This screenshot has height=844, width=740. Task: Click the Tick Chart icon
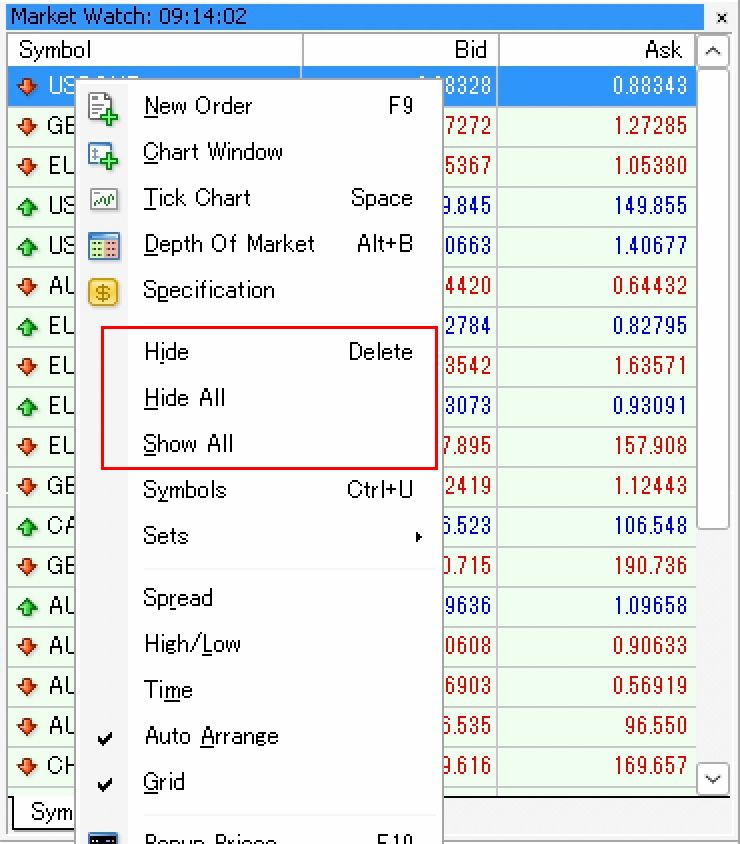(103, 199)
